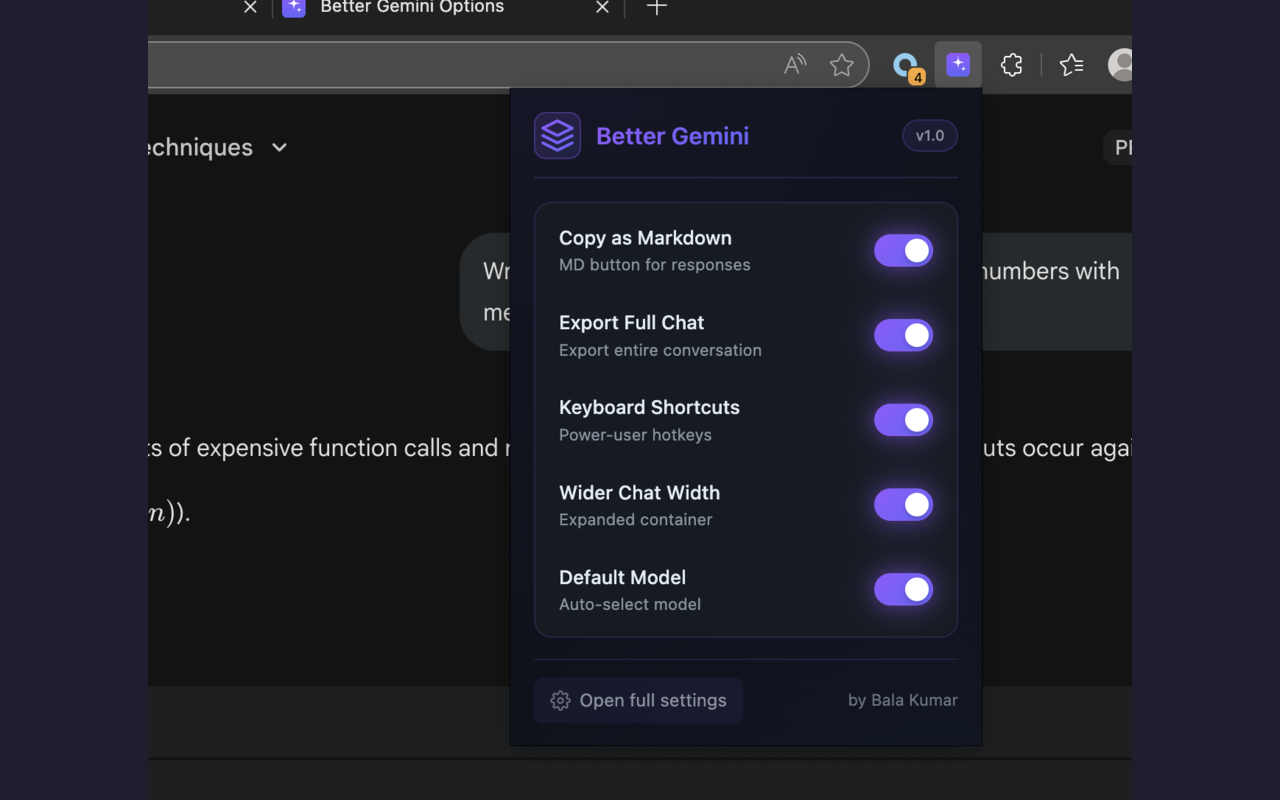Disable the Export Full Chat switch
The width and height of the screenshot is (1280, 800).
pyautogui.click(x=903, y=336)
